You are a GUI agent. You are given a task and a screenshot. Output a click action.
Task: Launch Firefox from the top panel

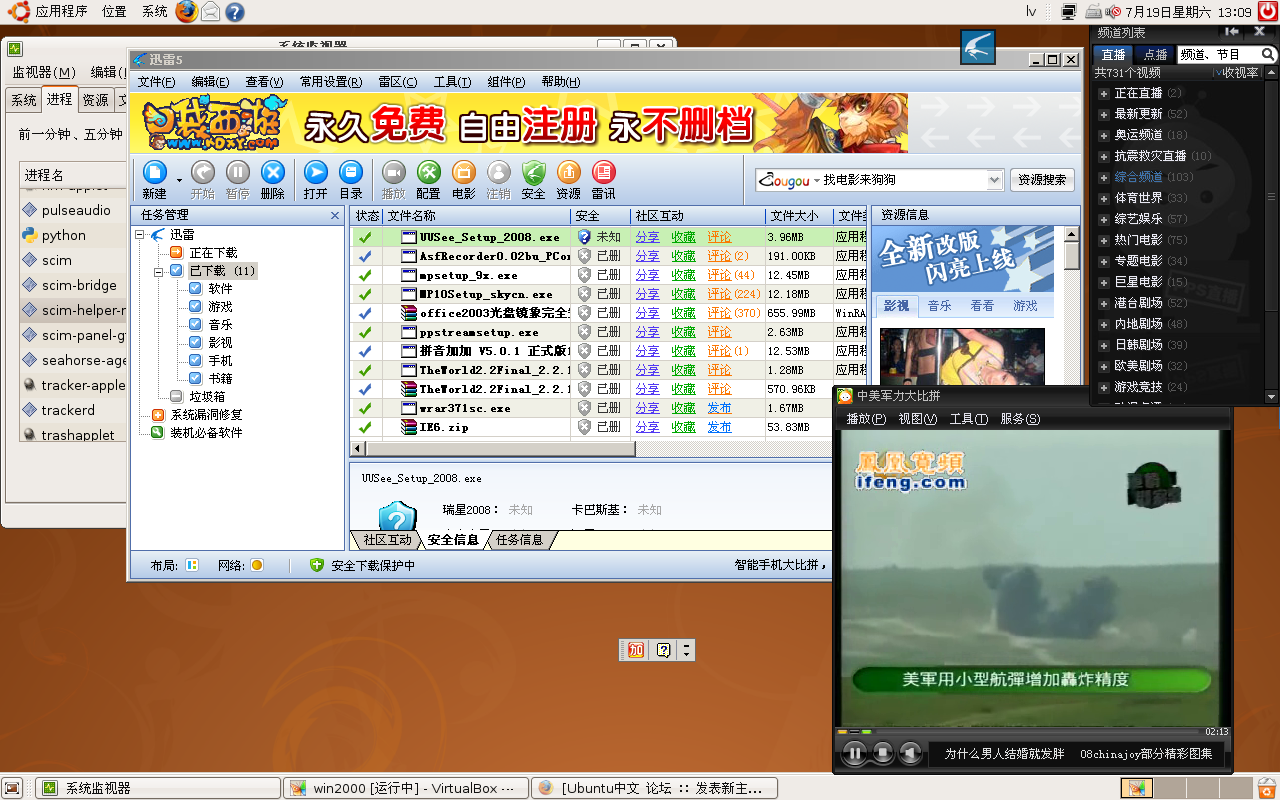point(187,12)
